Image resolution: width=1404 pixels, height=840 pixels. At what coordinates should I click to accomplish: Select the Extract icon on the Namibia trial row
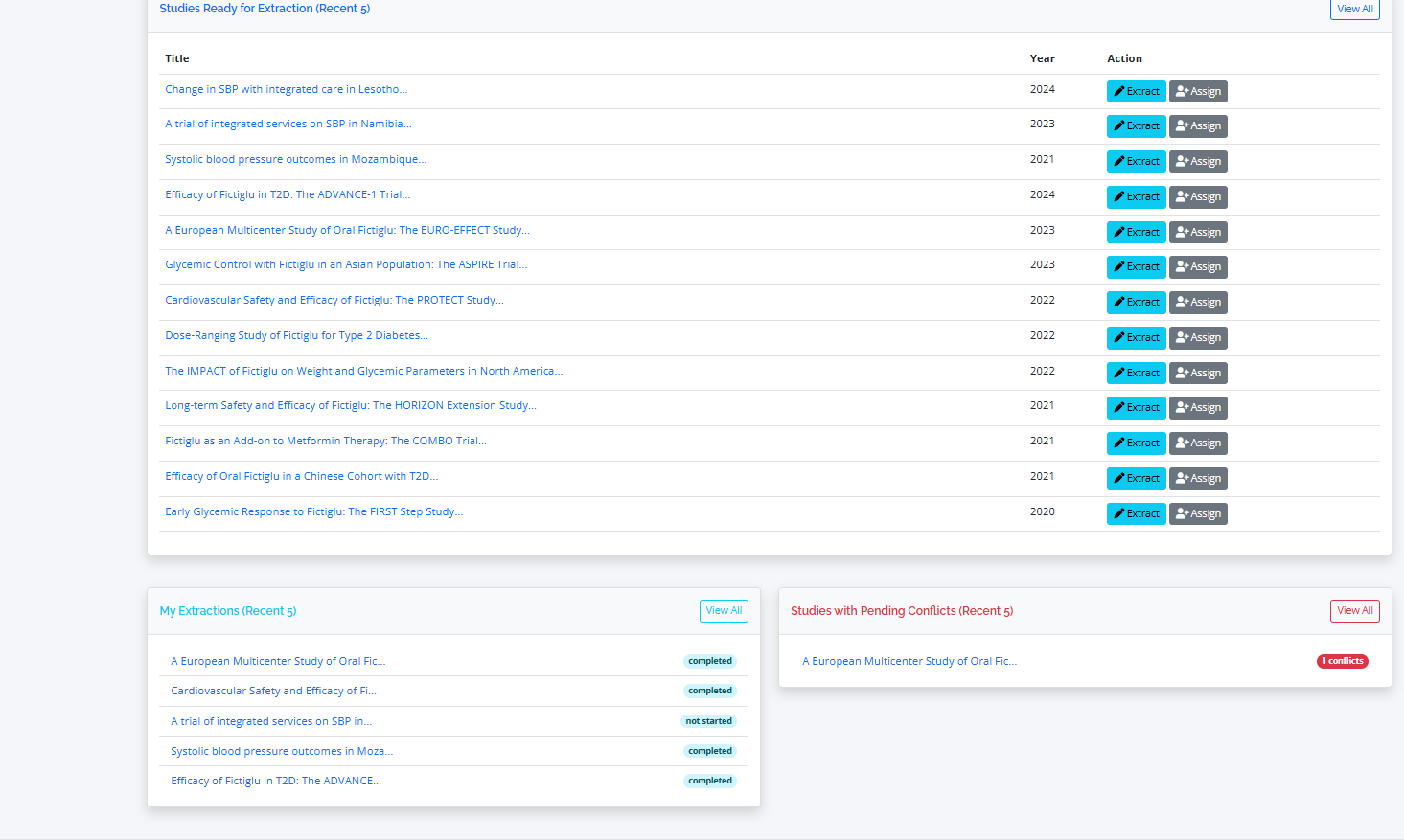point(1119,125)
